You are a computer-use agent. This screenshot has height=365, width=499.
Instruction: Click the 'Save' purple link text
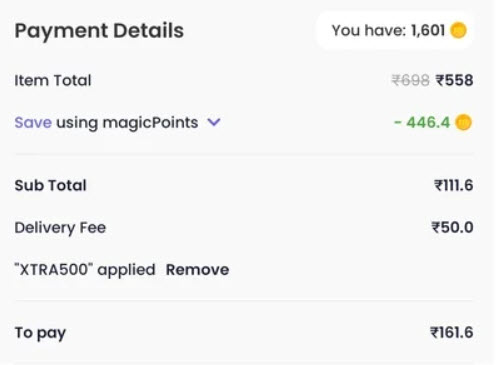tap(33, 122)
